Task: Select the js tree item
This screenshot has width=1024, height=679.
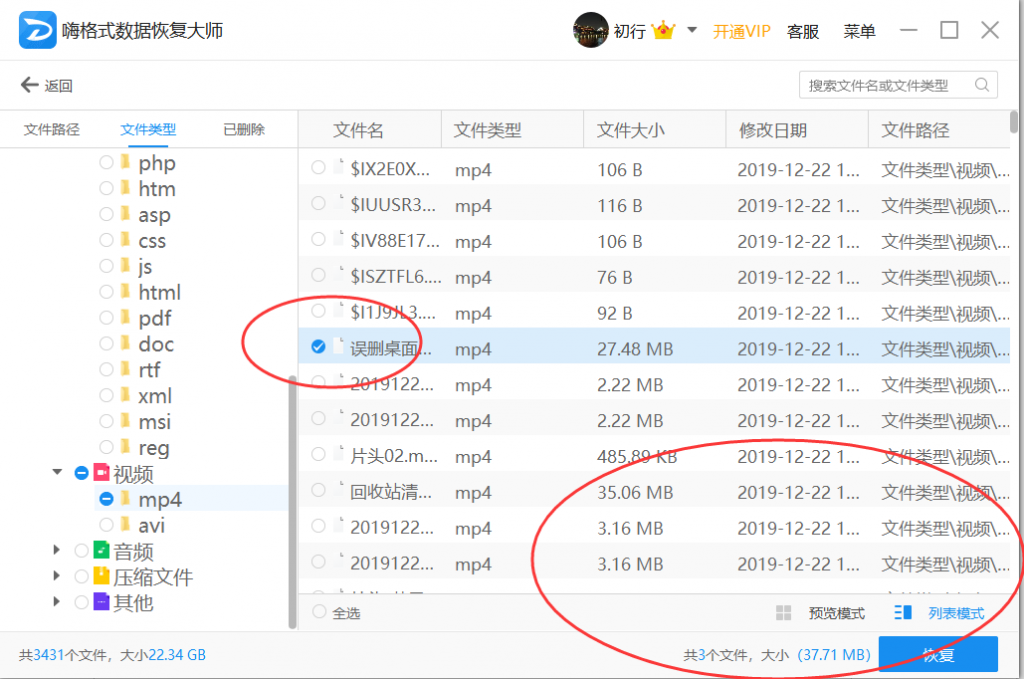Action: (x=145, y=266)
